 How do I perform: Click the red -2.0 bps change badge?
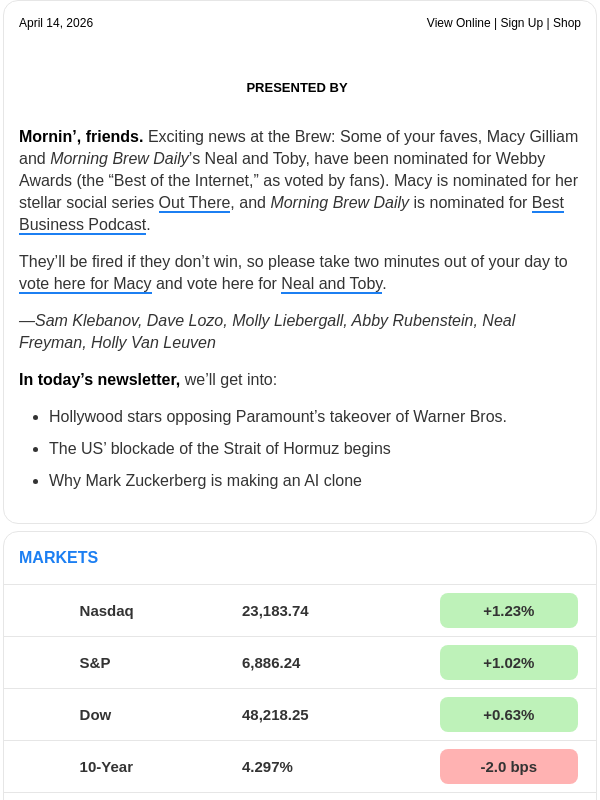(508, 767)
